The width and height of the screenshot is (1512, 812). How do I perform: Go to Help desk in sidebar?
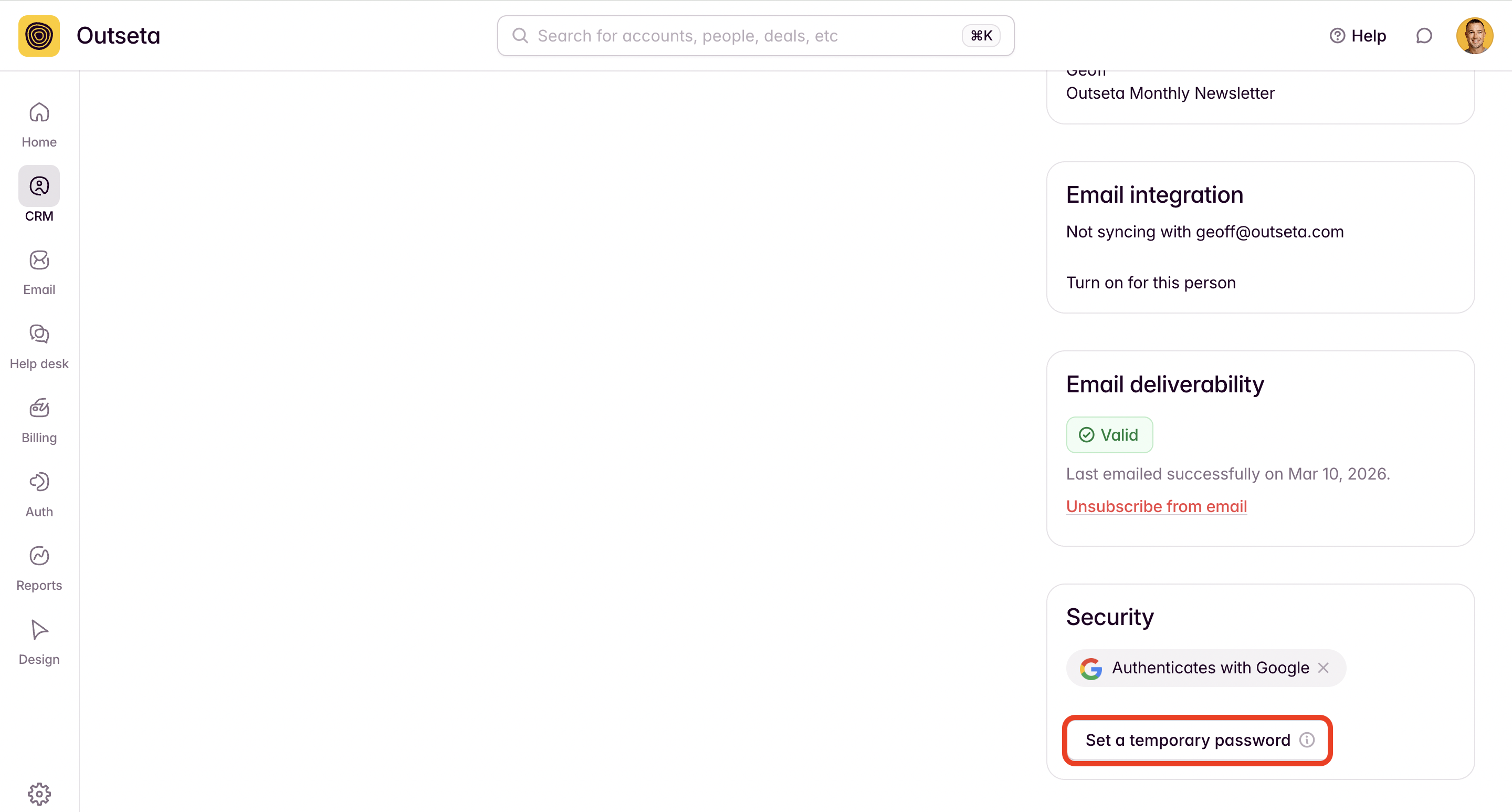pos(39,335)
